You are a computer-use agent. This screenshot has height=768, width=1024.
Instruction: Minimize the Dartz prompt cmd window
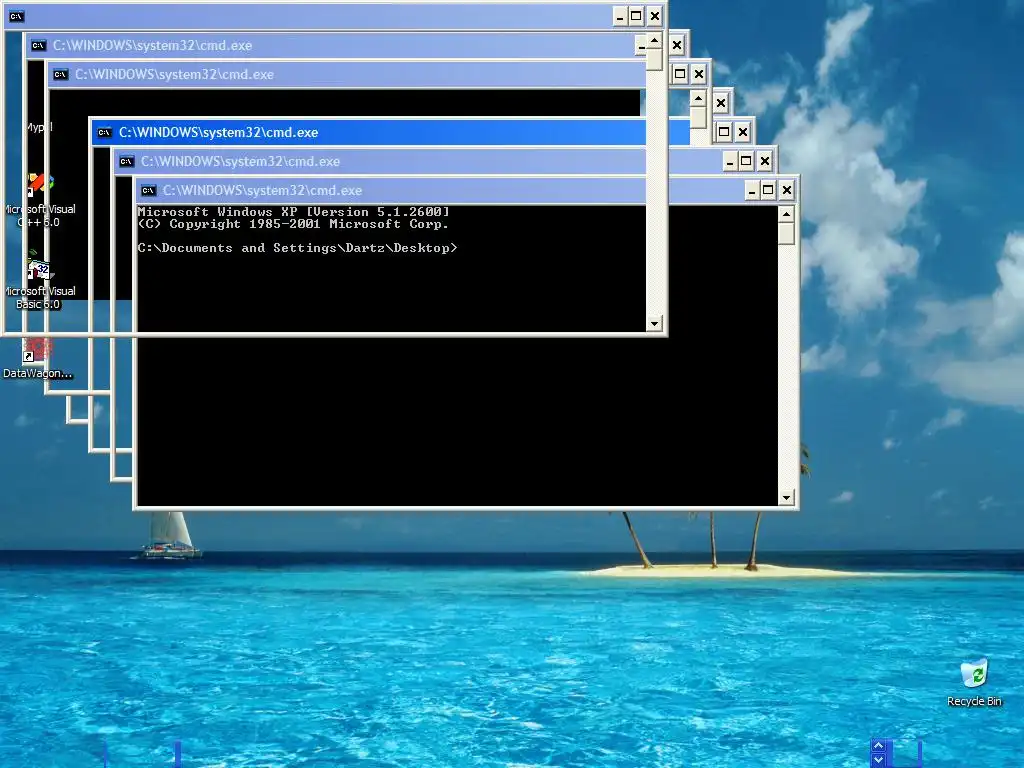click(752, 191)
